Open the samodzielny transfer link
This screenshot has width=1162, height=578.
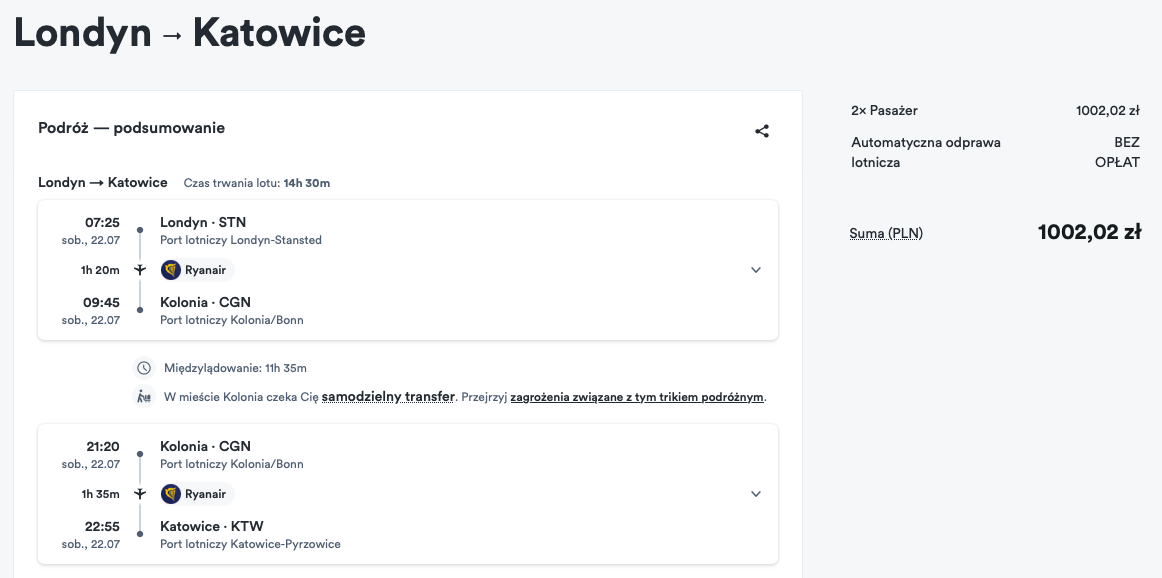pos(388,396)
